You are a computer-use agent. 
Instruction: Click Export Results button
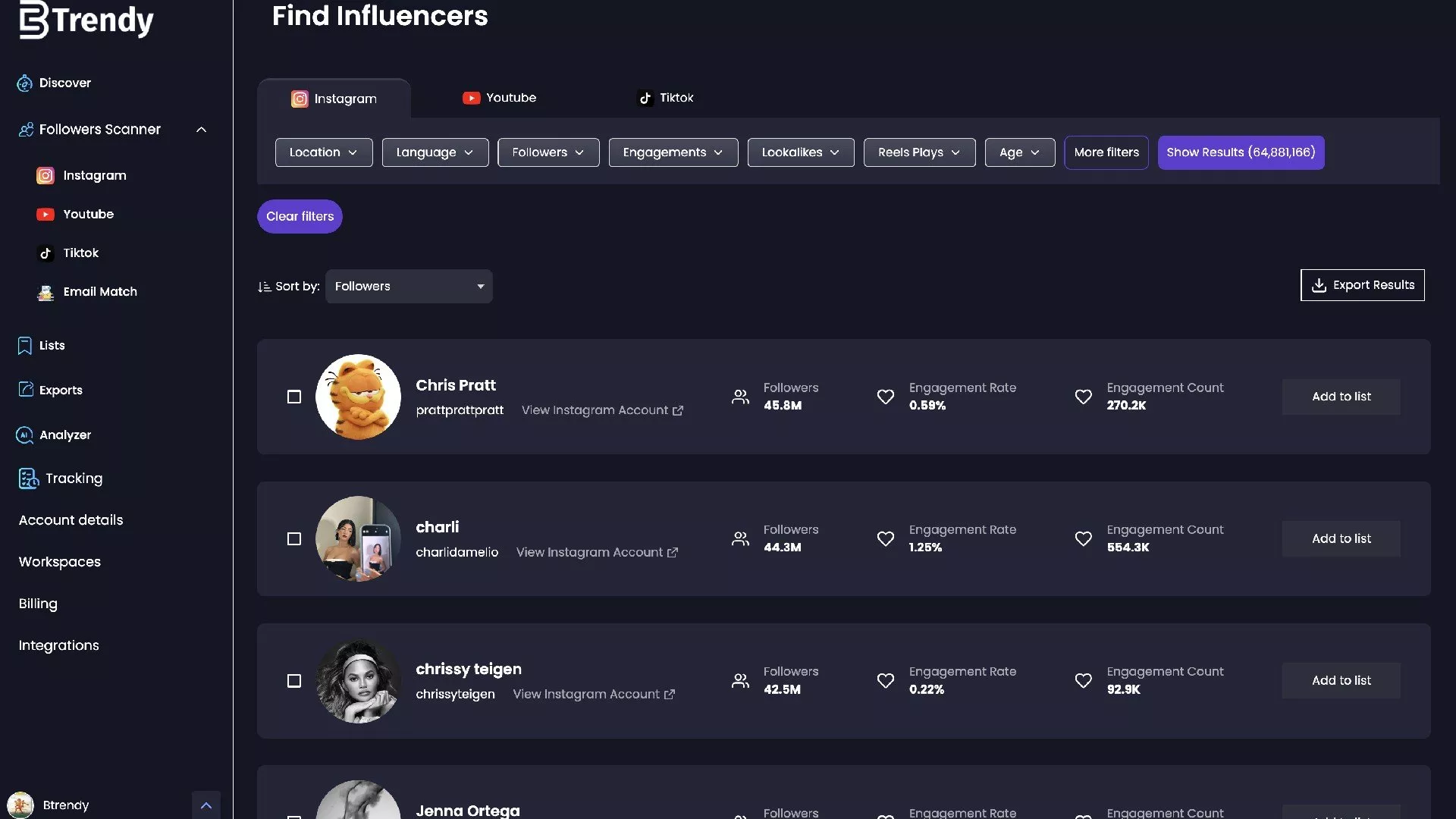click(1362, 285)
